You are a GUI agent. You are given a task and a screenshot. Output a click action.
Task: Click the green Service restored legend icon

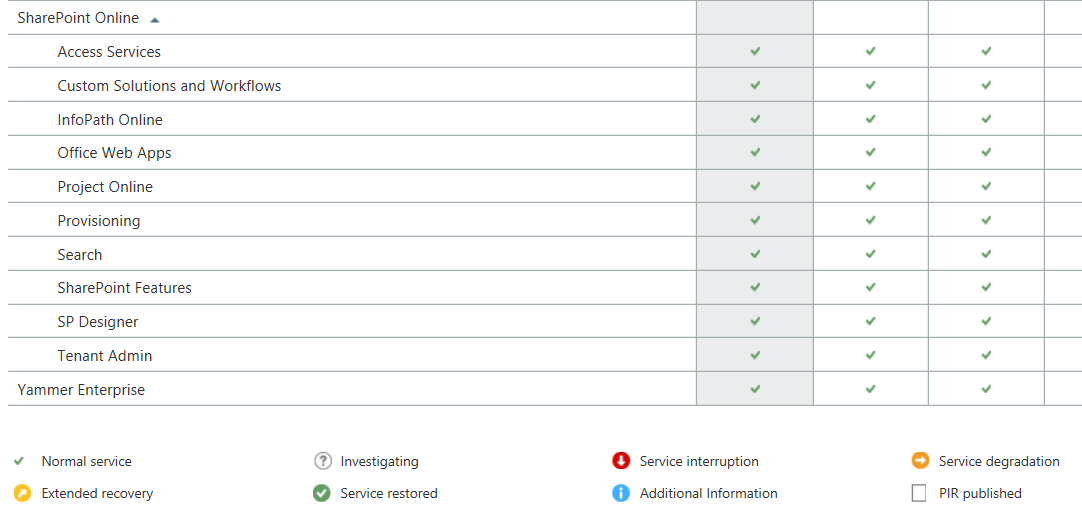point(322,493)
